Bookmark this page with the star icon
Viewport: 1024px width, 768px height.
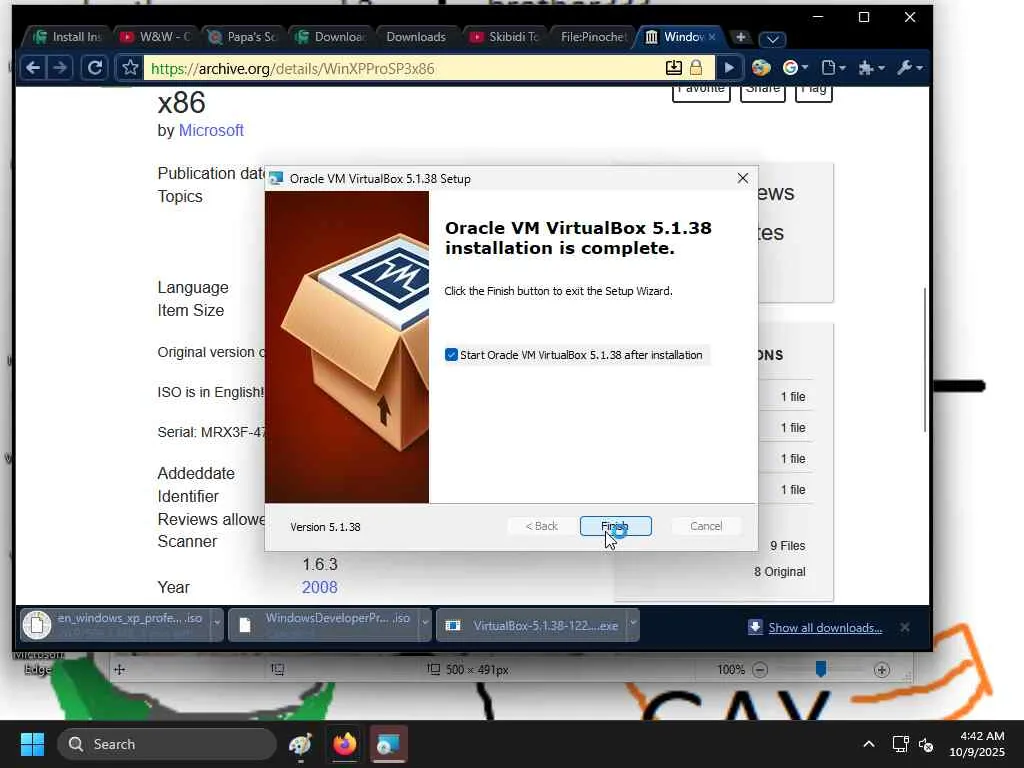click(x=130, y=67)
